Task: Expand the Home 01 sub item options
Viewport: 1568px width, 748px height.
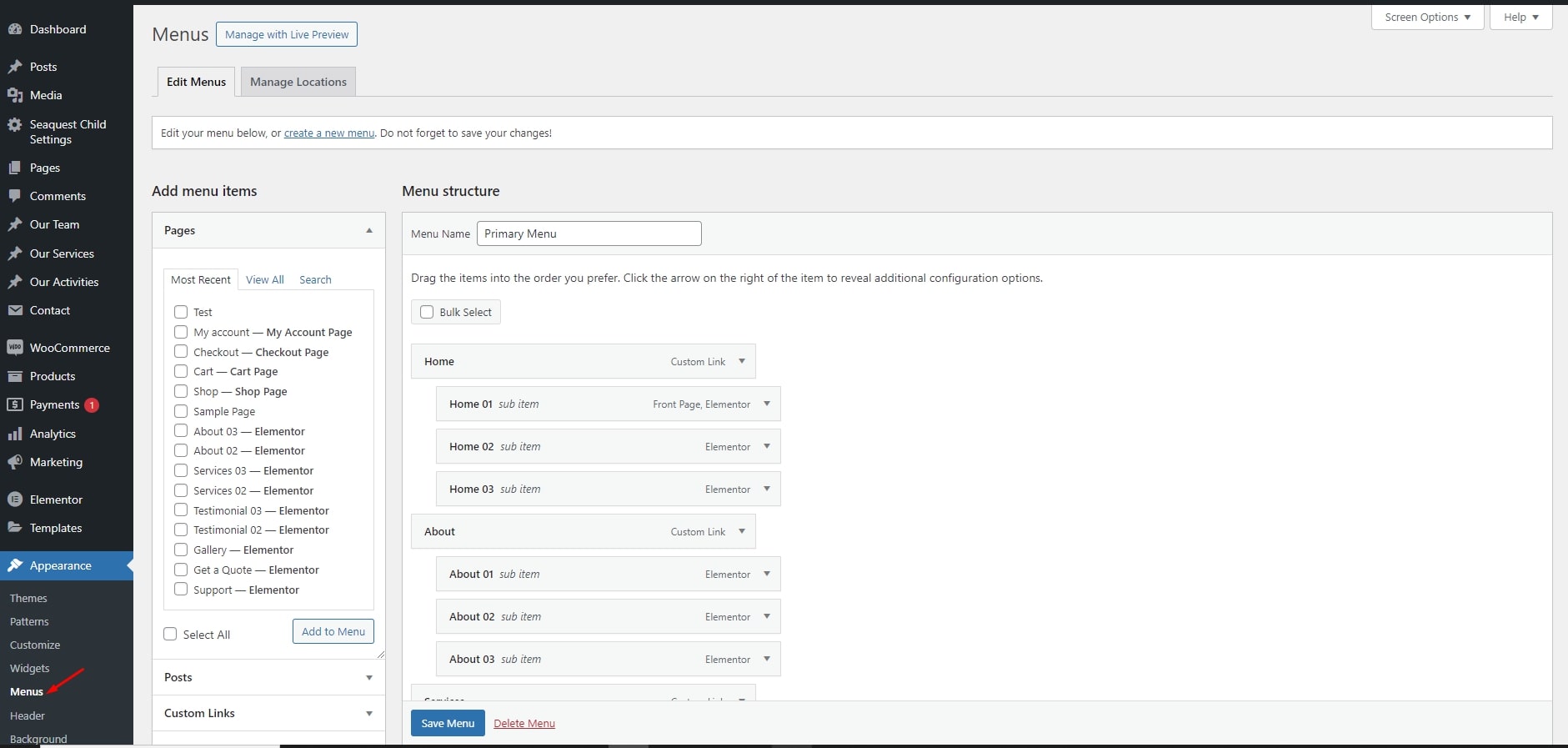Action: (x=767, y=404)
